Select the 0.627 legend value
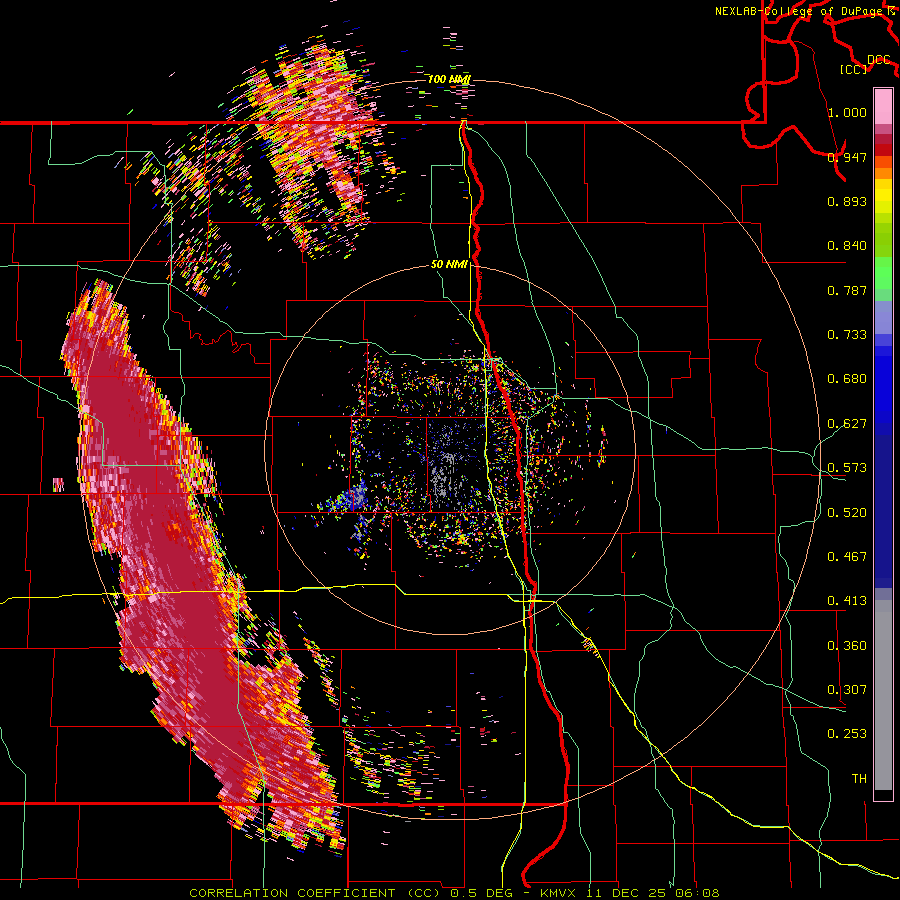 (x=847, y=423)
